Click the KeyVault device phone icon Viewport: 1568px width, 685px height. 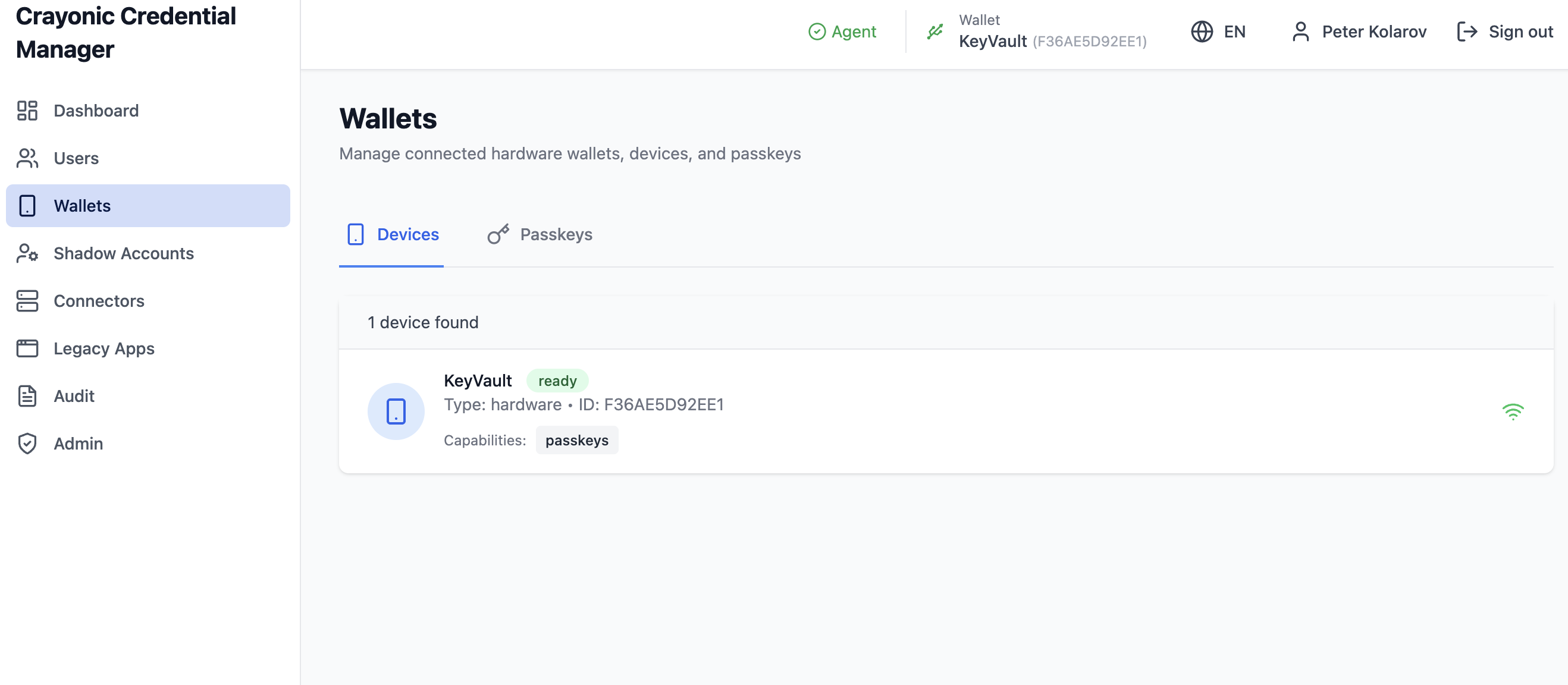pos(396,411)
